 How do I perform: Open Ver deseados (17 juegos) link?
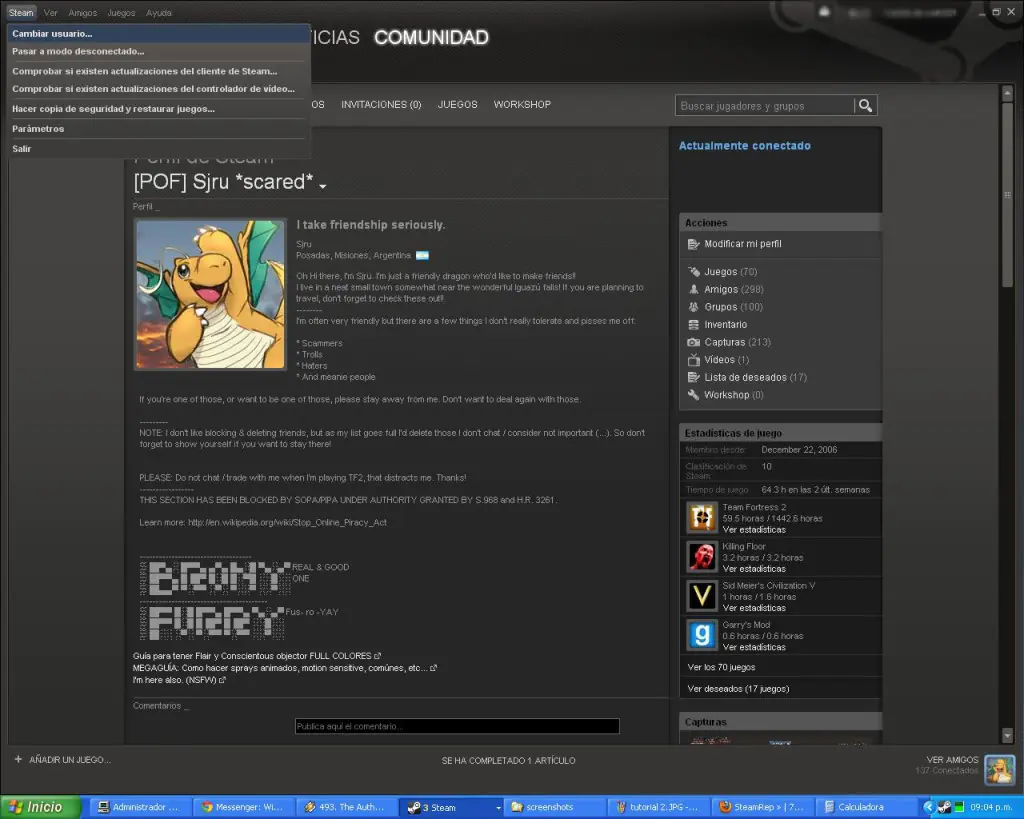738,688
